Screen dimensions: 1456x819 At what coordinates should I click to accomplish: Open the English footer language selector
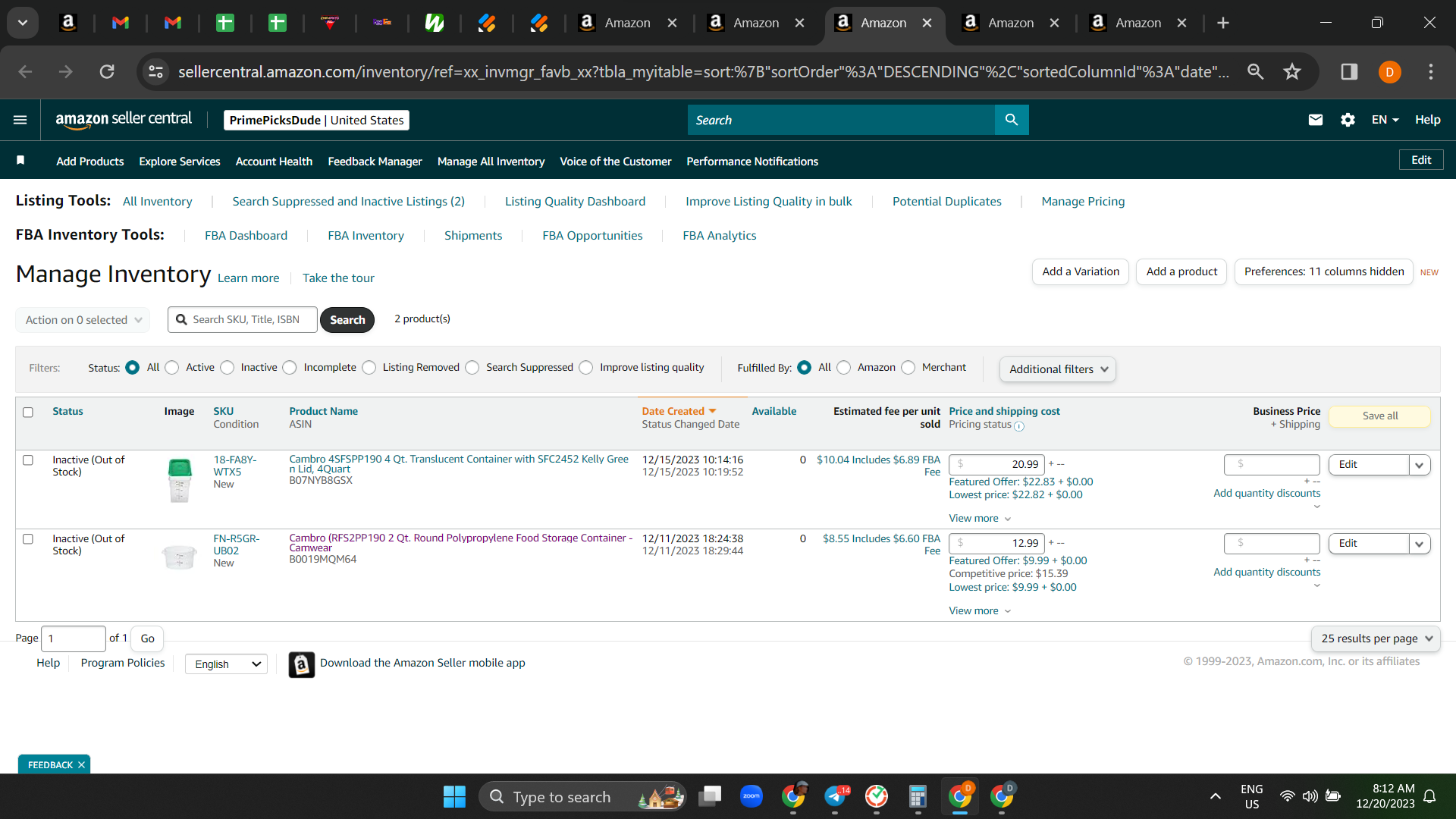(x=226, y=664)
